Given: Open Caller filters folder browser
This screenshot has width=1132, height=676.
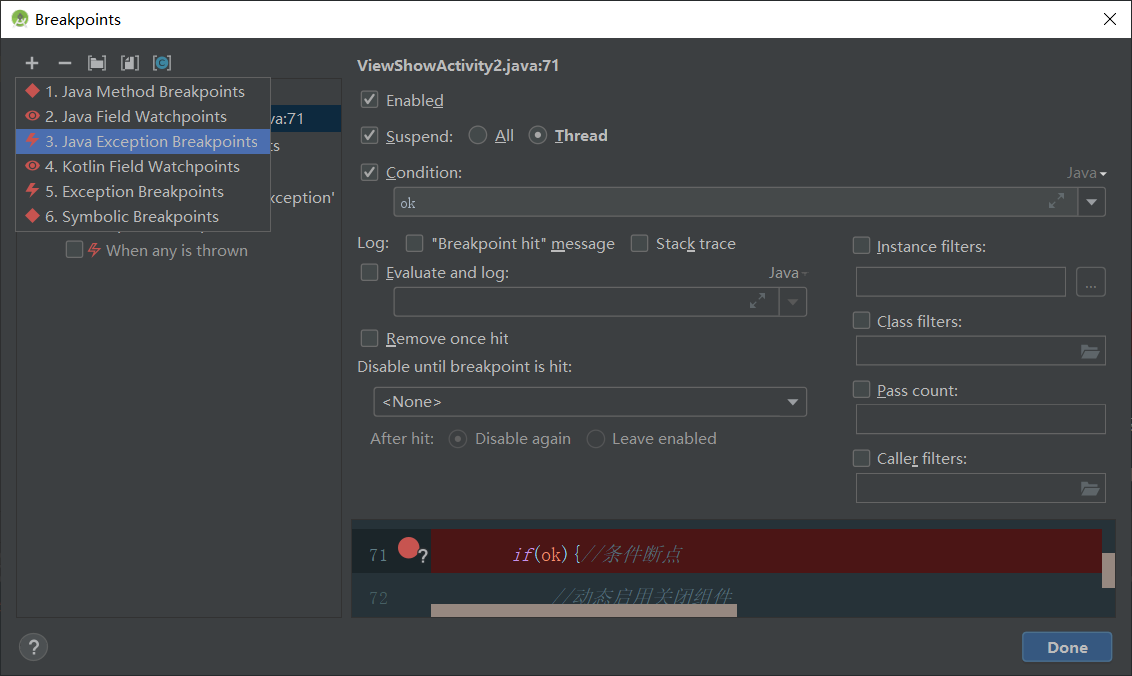Looking at the screenshot, I should tap(1089, 489).
